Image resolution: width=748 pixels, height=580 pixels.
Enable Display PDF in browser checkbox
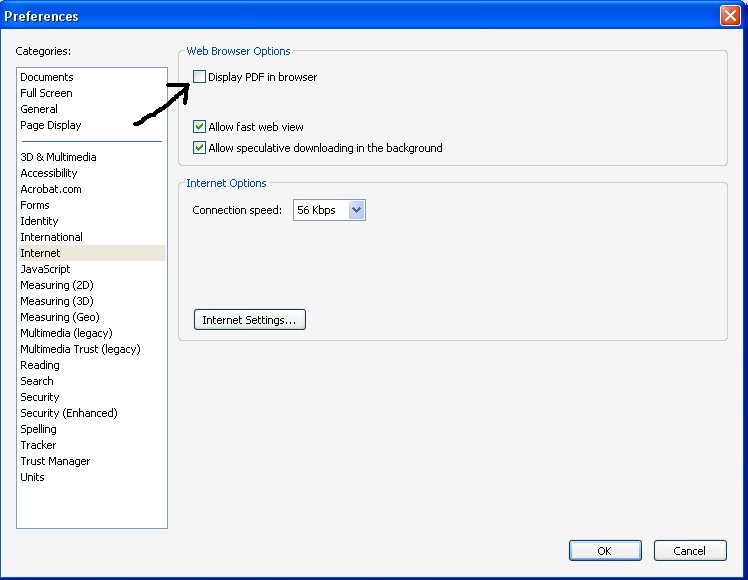tap(199, 76)
